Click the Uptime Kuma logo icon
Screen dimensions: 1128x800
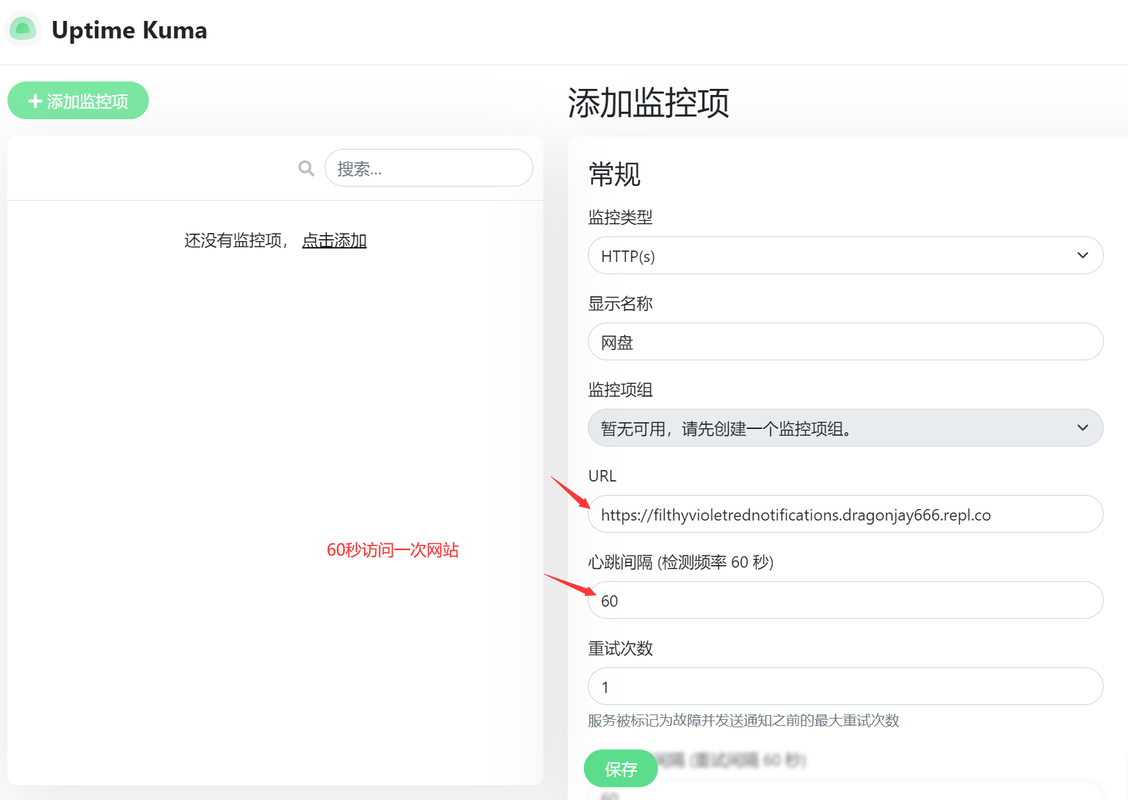point(23,29)
